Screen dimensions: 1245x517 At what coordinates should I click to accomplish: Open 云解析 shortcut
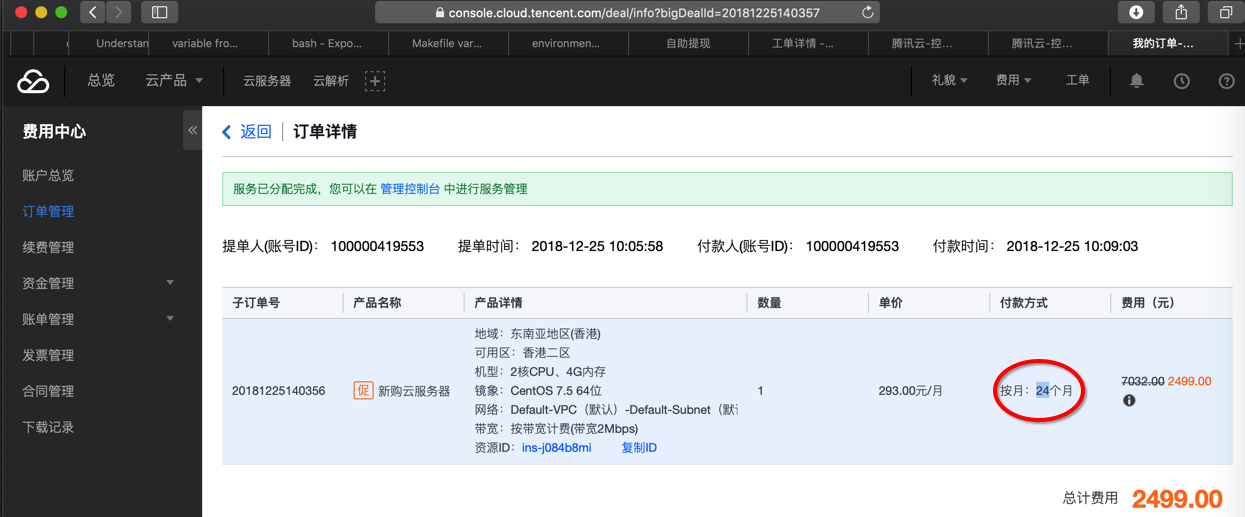331,81
